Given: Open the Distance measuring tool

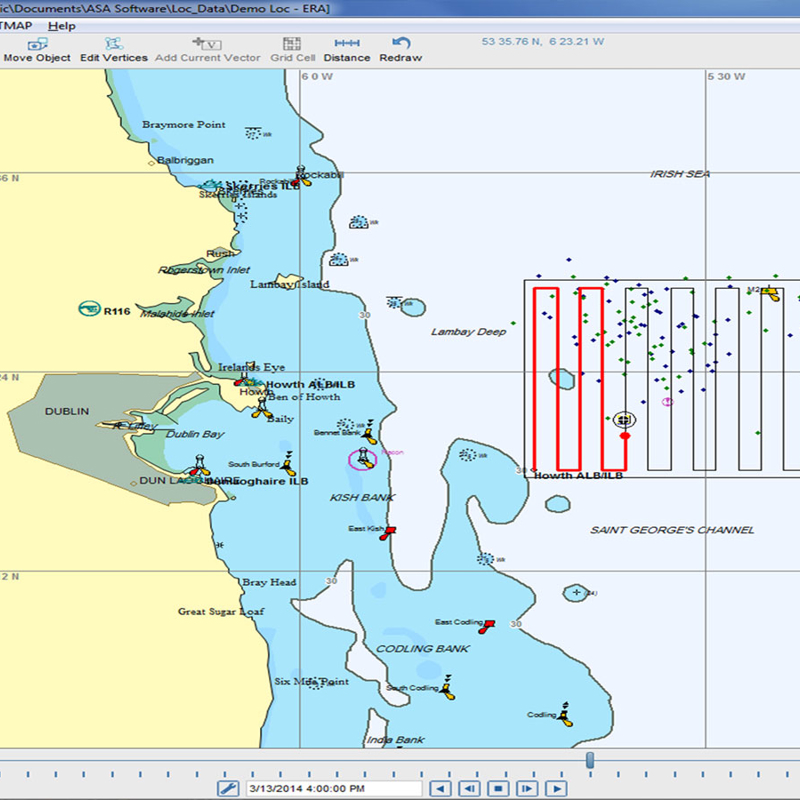Looking at the screenshot, I should [347, 49].
